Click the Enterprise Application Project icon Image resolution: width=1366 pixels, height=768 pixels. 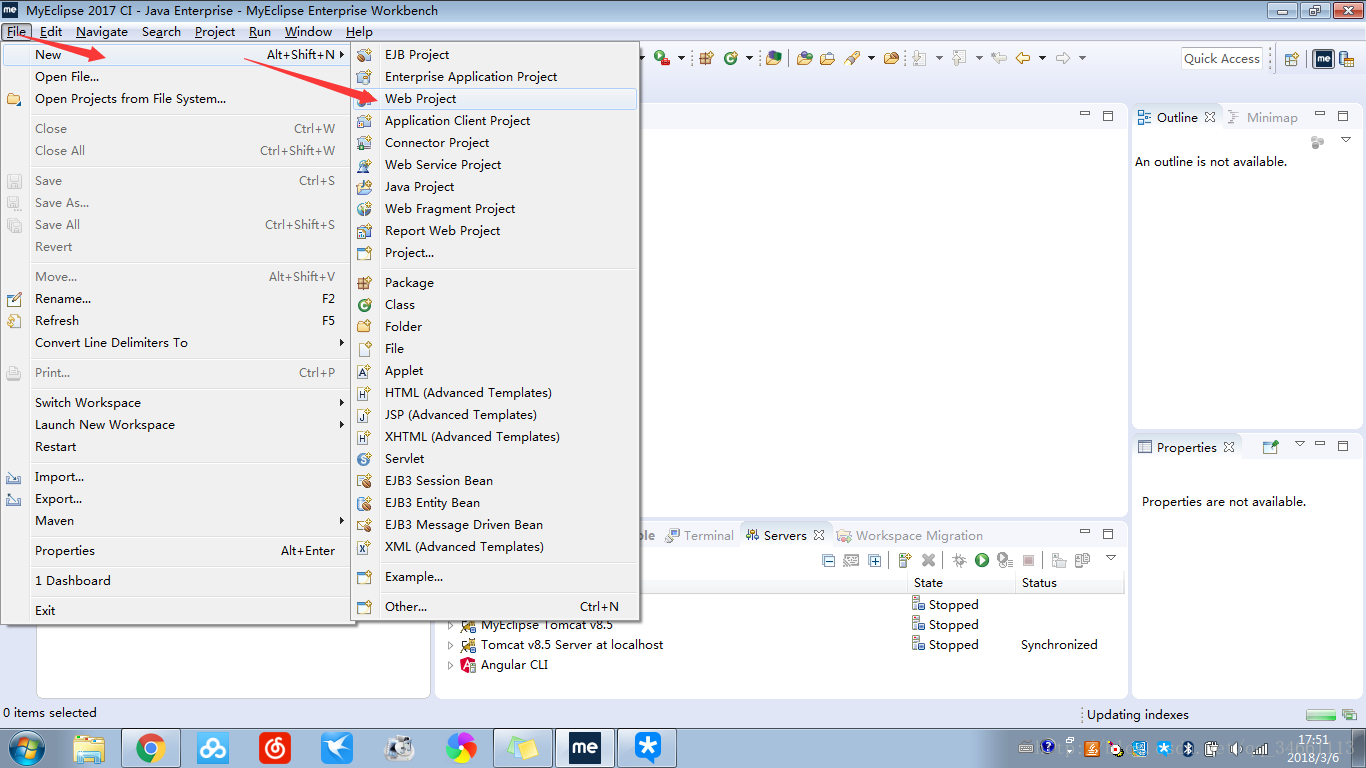(x=365, y=77)
